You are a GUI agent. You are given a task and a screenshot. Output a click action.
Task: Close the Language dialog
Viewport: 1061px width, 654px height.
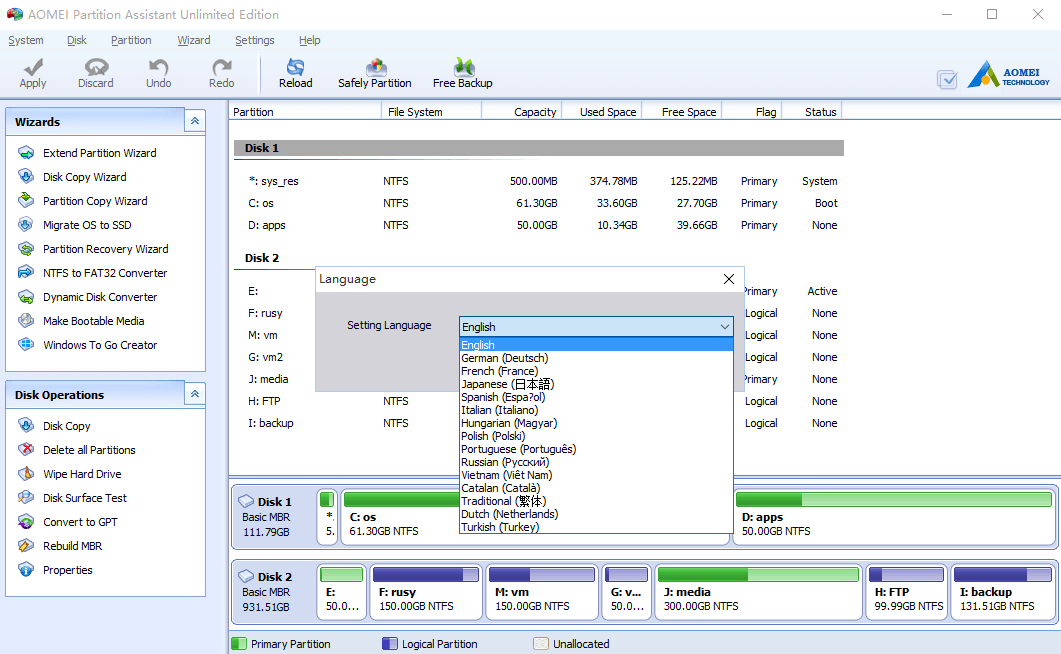(729, 279)
